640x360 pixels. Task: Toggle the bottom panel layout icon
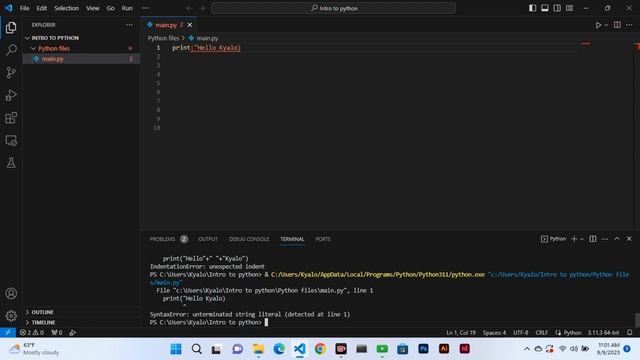544,8
